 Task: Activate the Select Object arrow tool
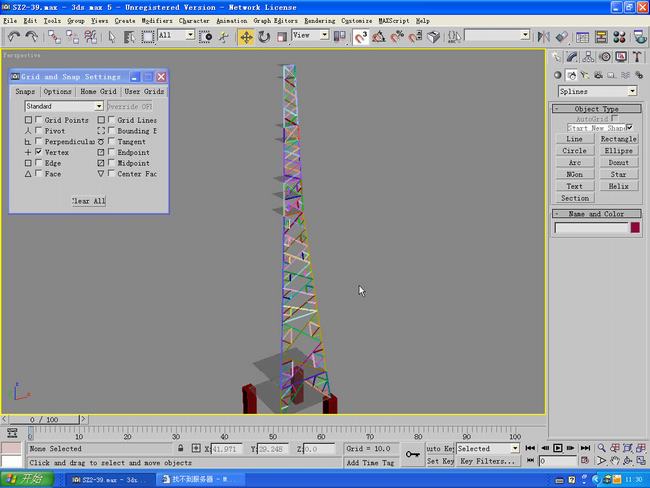[111, 37]
